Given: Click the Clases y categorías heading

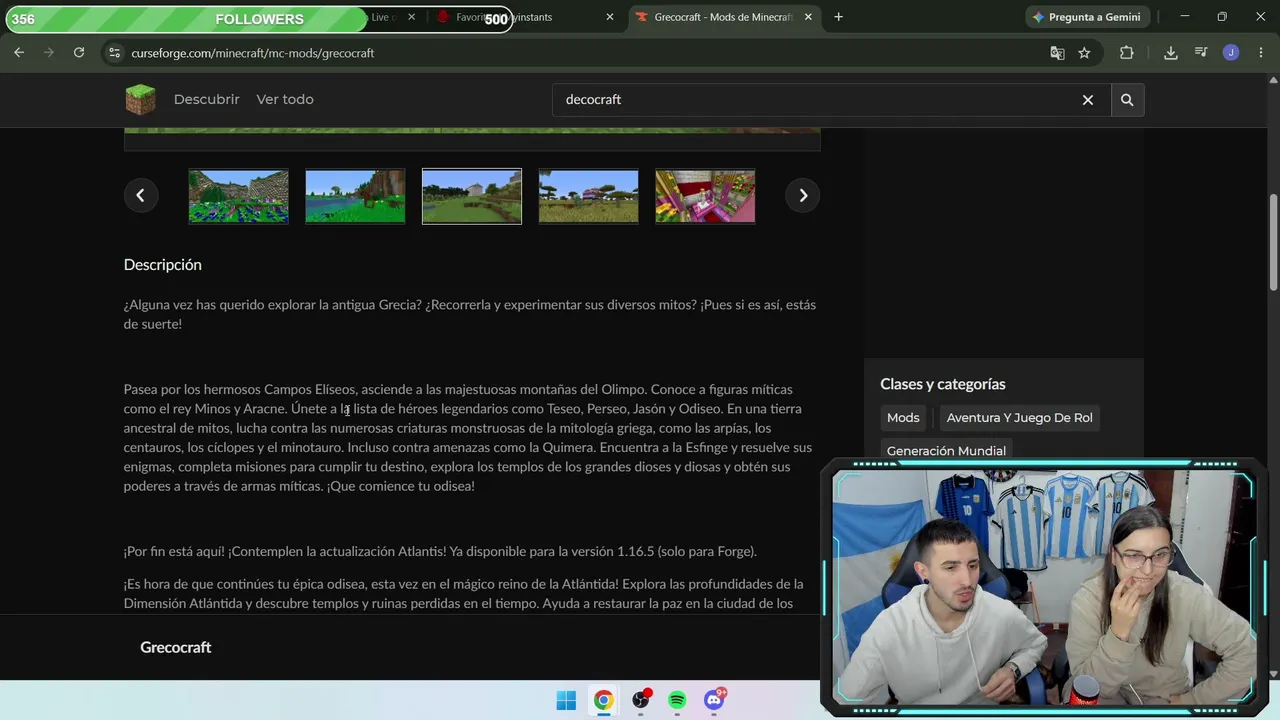Looking at the screenshot, I should point(943,384).
